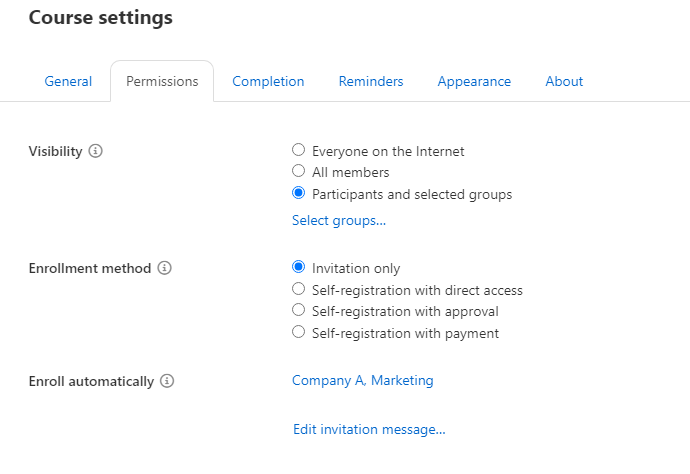Select the Everyone on the Internet option
This screenshot has width=690, height=474.
click(298, 151)
